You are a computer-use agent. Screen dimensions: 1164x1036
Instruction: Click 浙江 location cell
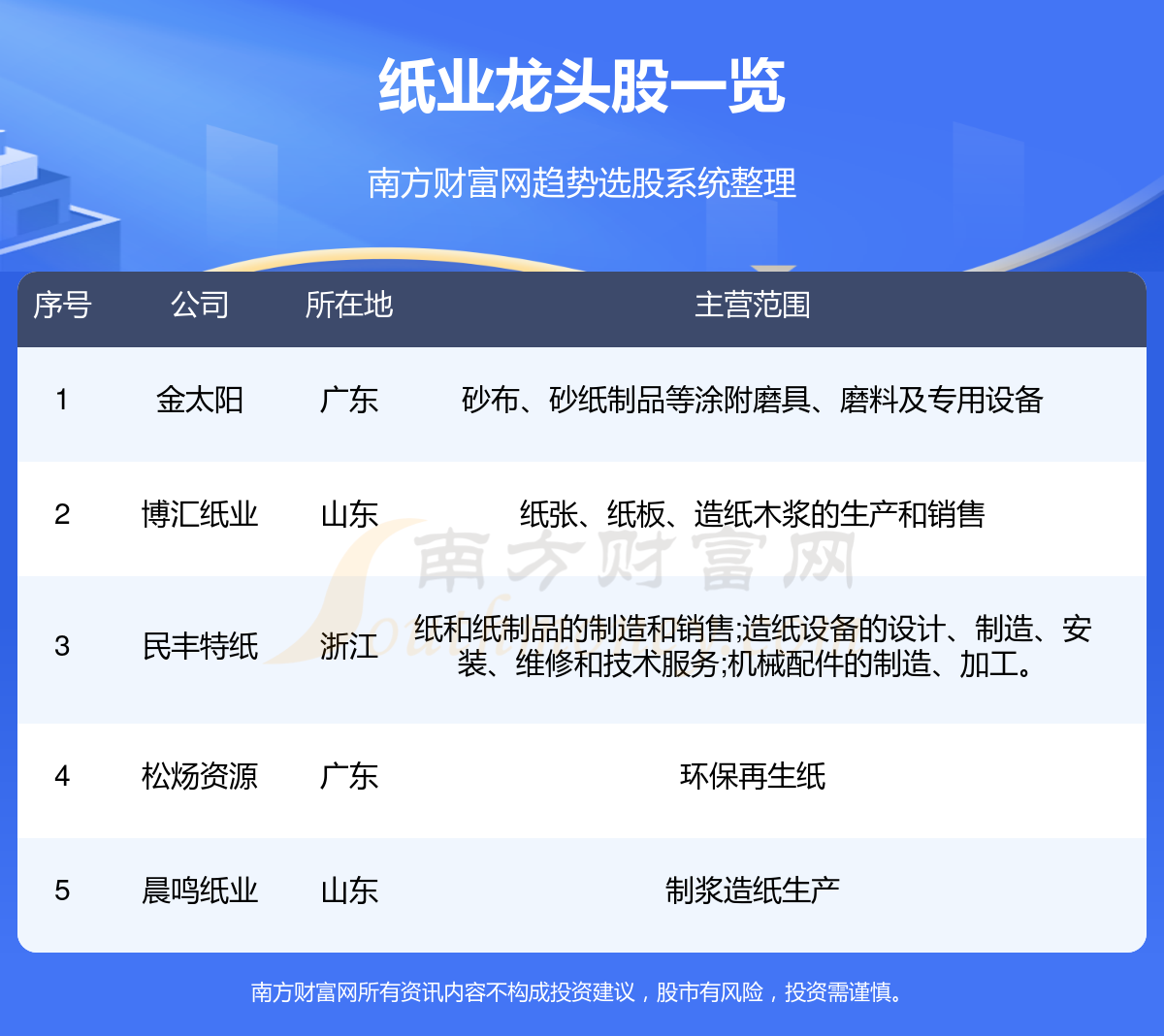[349, 646]
